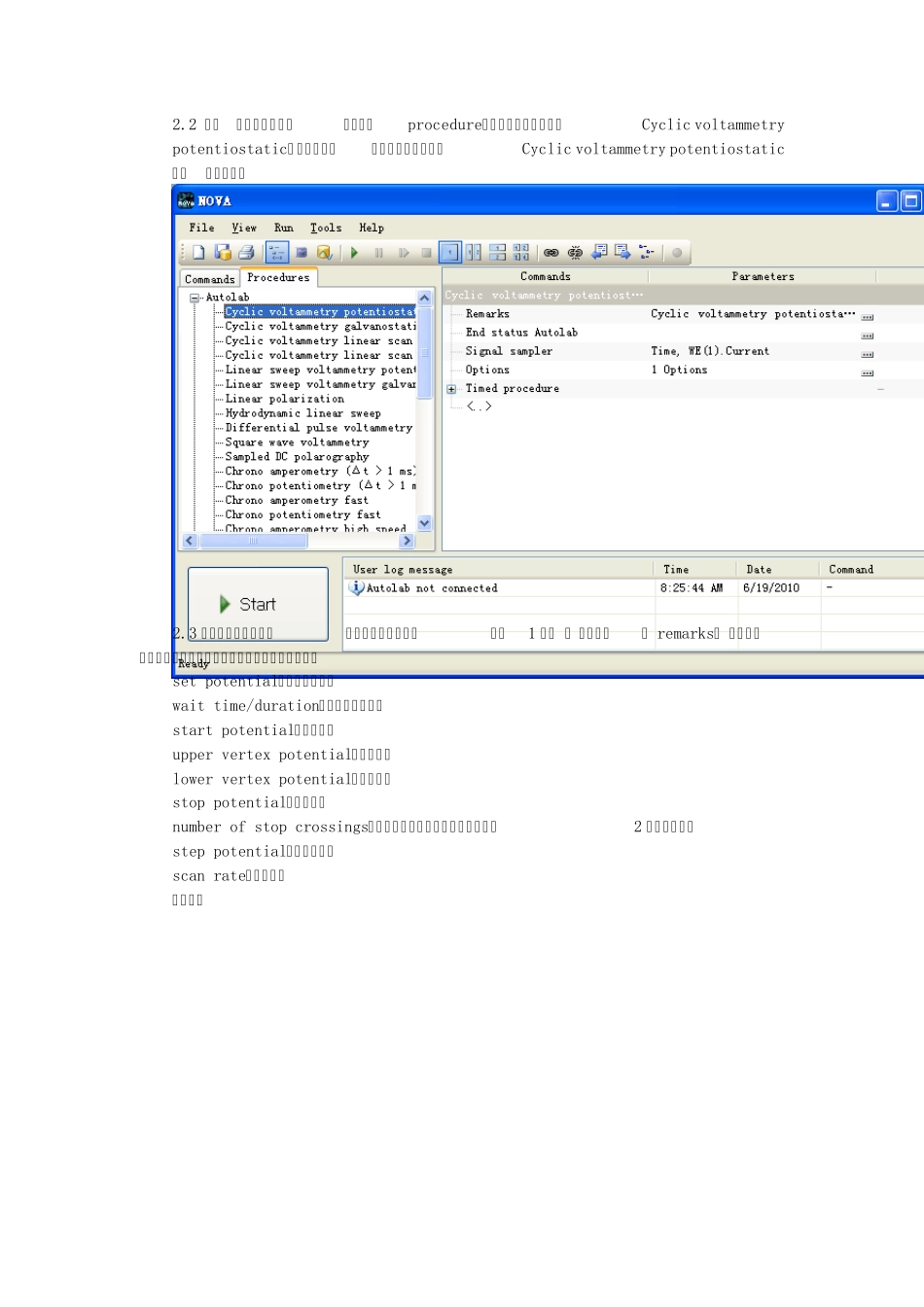This screenshot has height=1307, width=924.
Task: Open the End status Autolab ellipsis button
Action: [868, 336]
